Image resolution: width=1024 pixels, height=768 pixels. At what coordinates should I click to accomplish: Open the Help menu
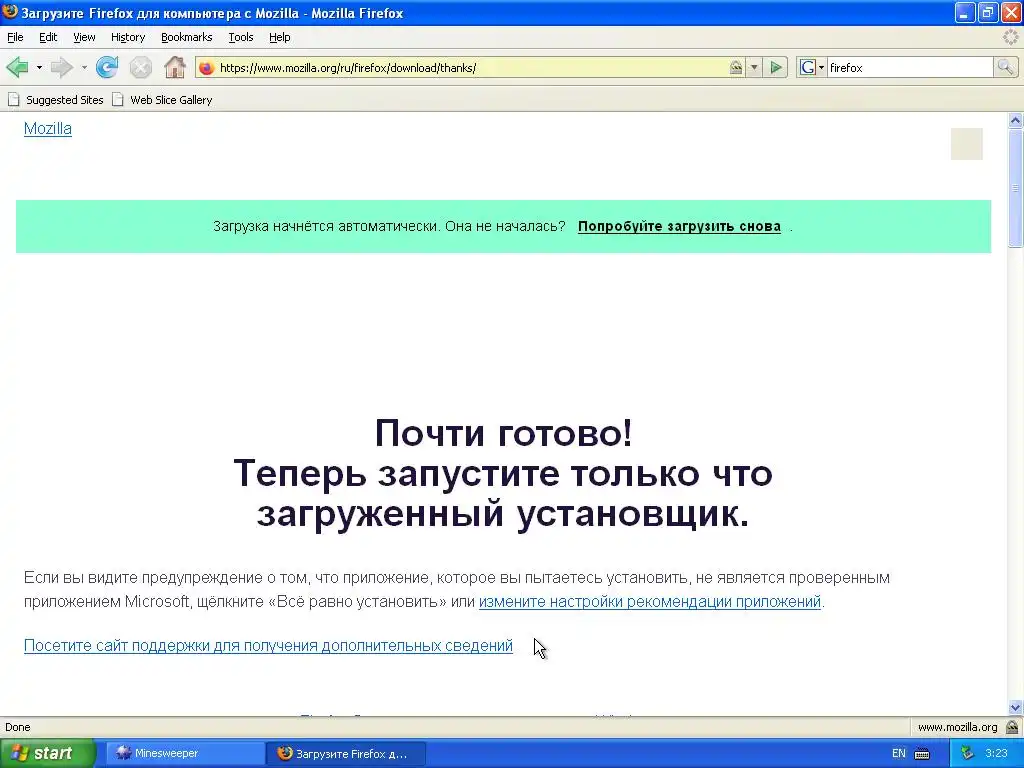(280, 37)
